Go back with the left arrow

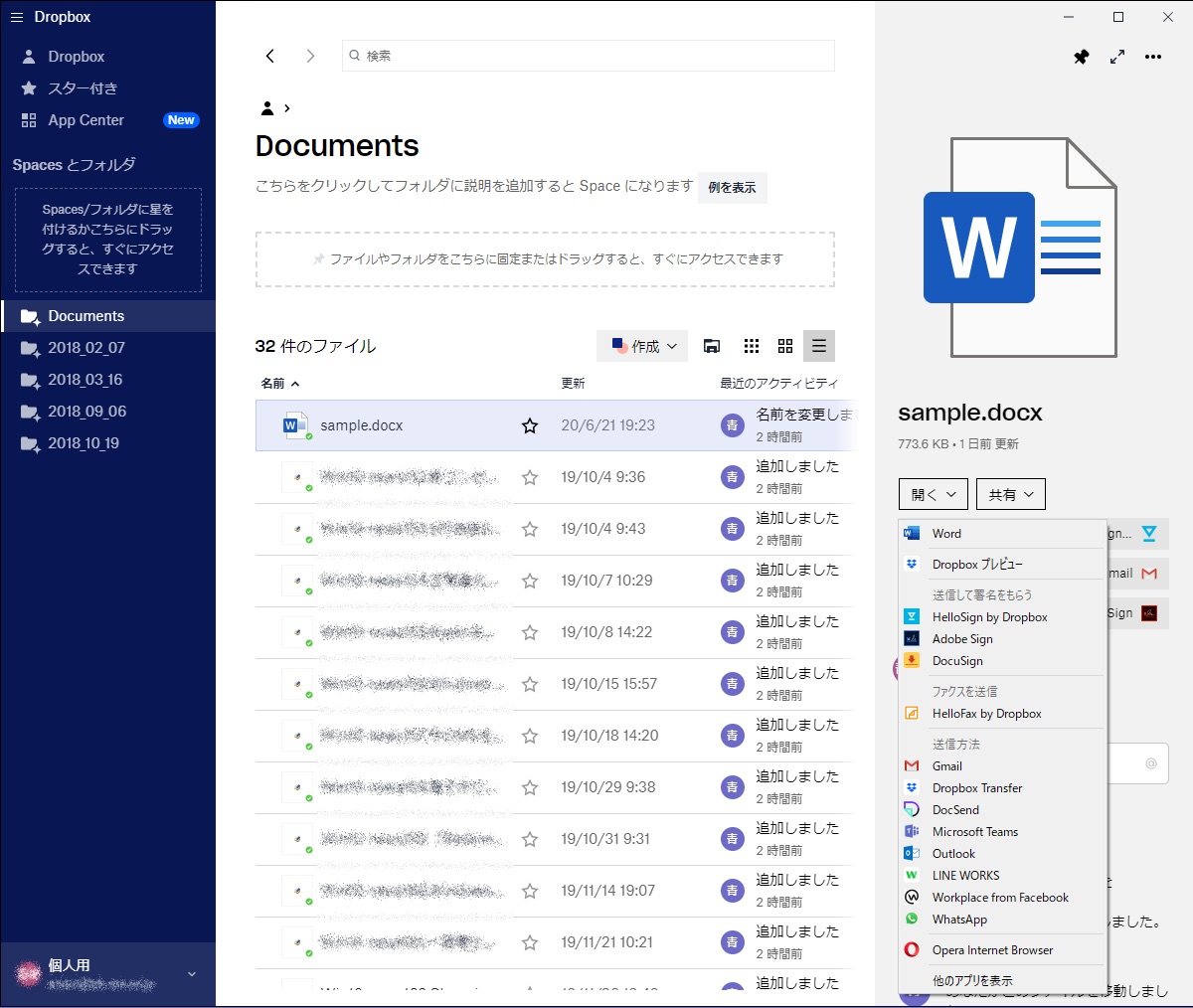coord(269,56)
